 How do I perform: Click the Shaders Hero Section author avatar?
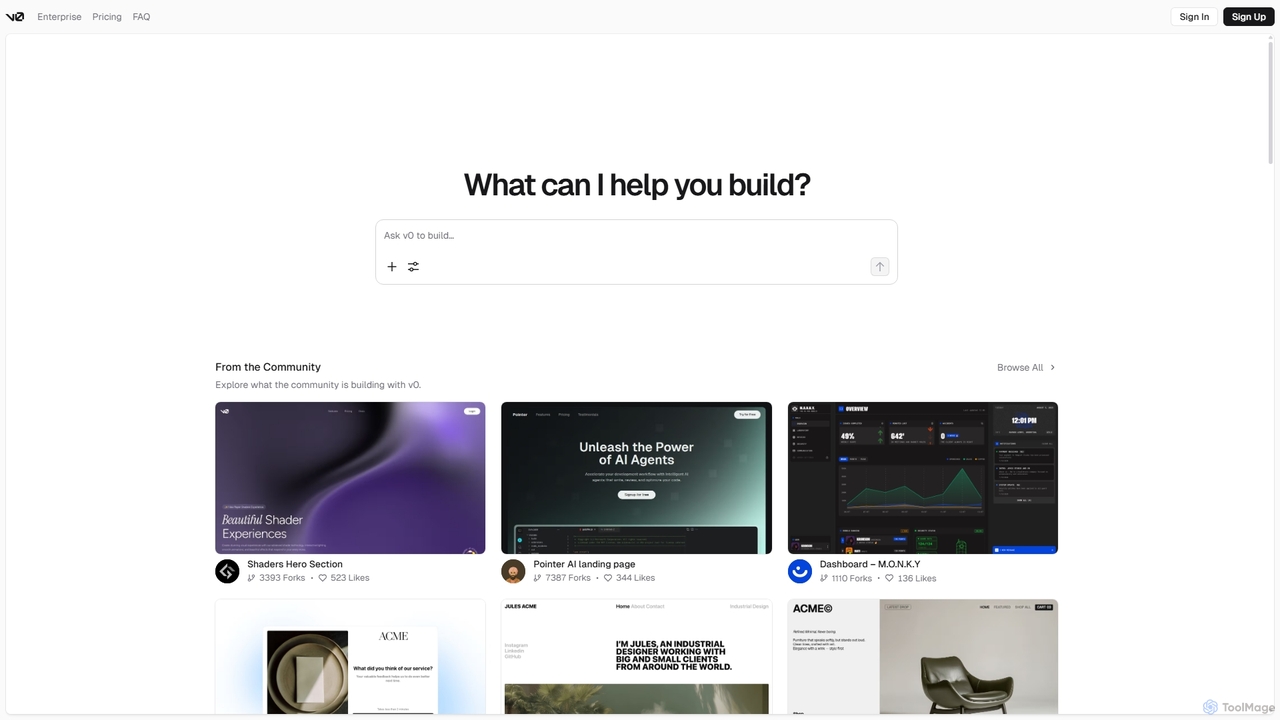pos(227,571)
